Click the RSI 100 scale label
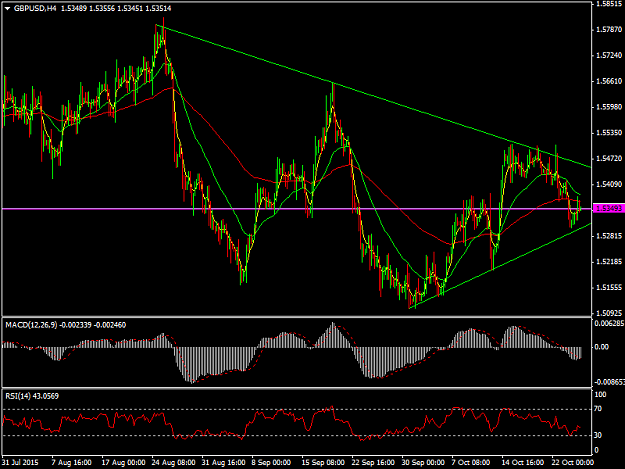The image size is (625, 469). [600, 394]
